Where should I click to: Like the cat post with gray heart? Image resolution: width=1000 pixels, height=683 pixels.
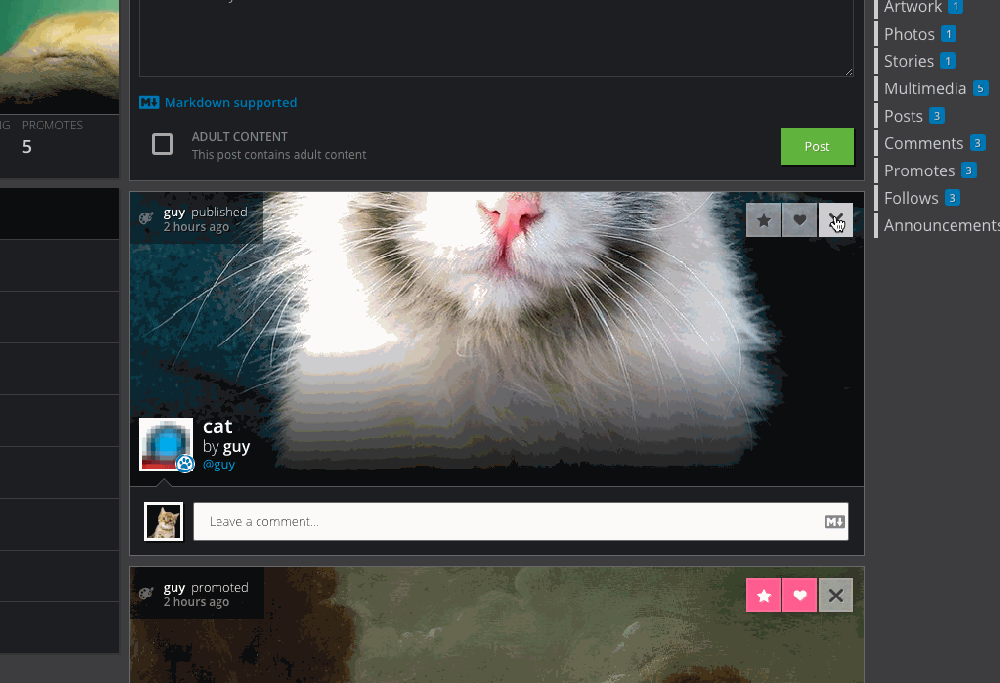(x=799, y=220)
